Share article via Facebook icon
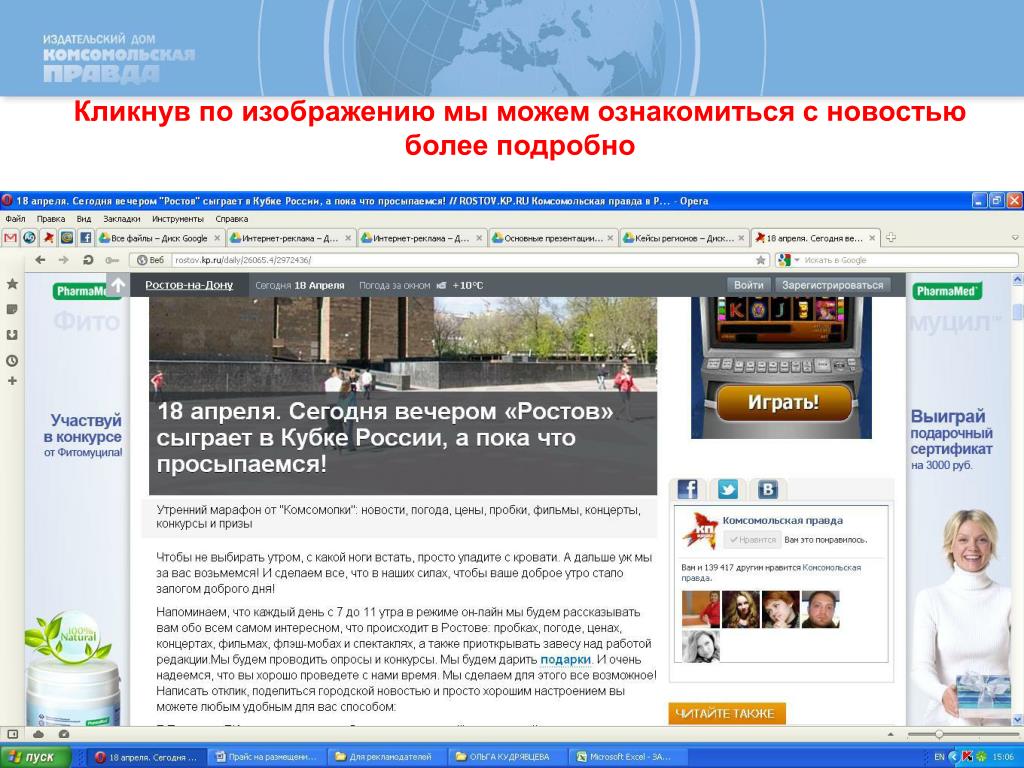The width and height of the screenshot is (1024, 768). pyautogui.click(x=686, y=488)
